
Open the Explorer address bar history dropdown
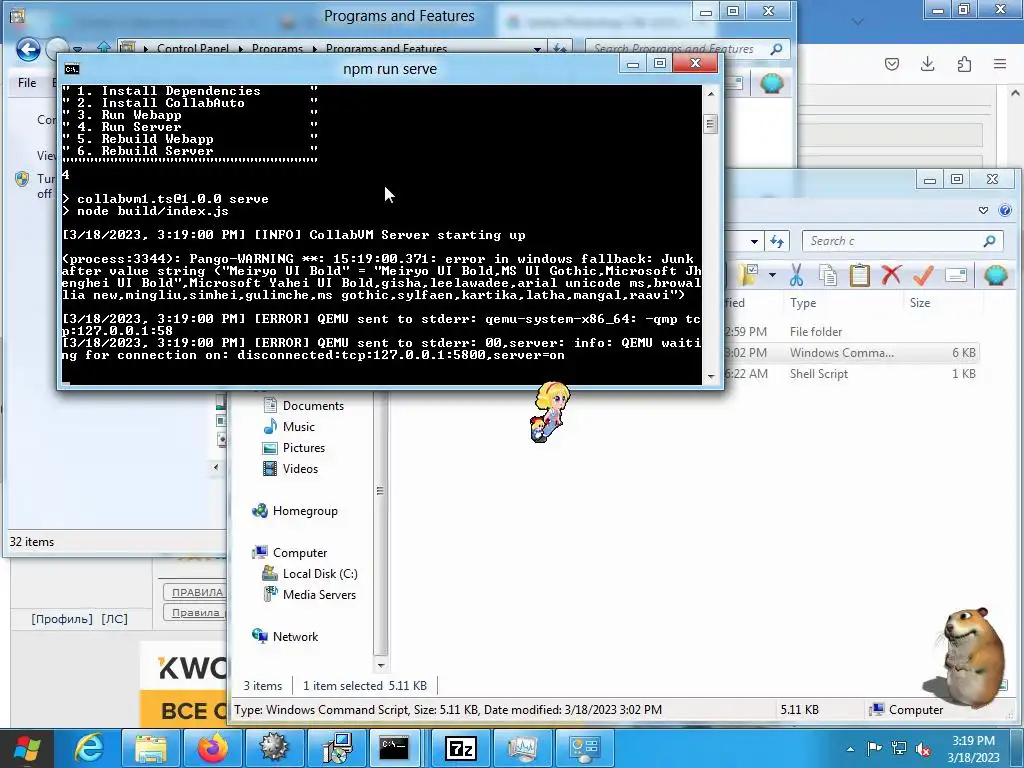pyautogui.click(x=754, y=241)
